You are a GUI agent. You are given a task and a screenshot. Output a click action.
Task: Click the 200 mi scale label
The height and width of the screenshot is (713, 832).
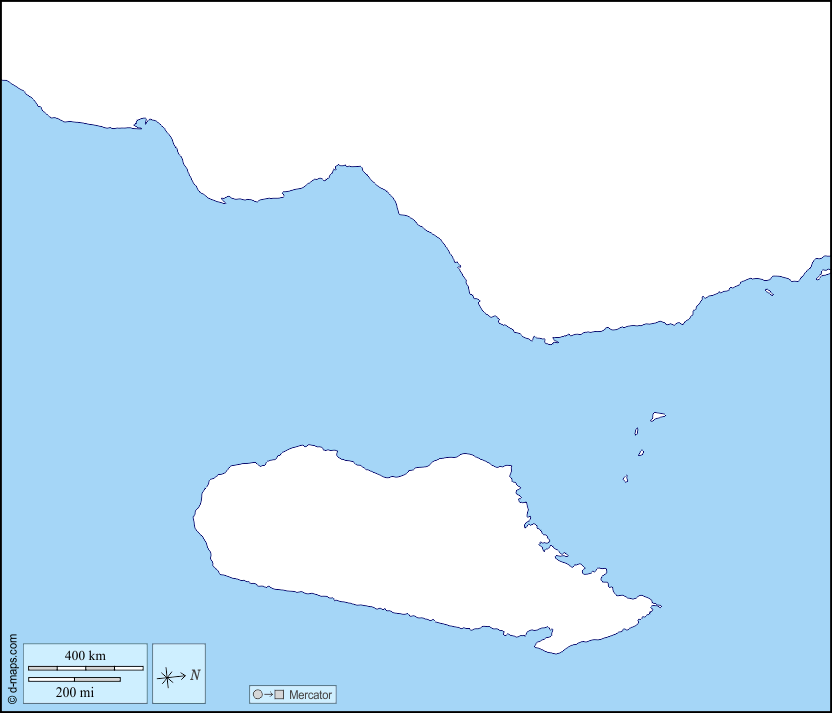click(x=75, y=692)
